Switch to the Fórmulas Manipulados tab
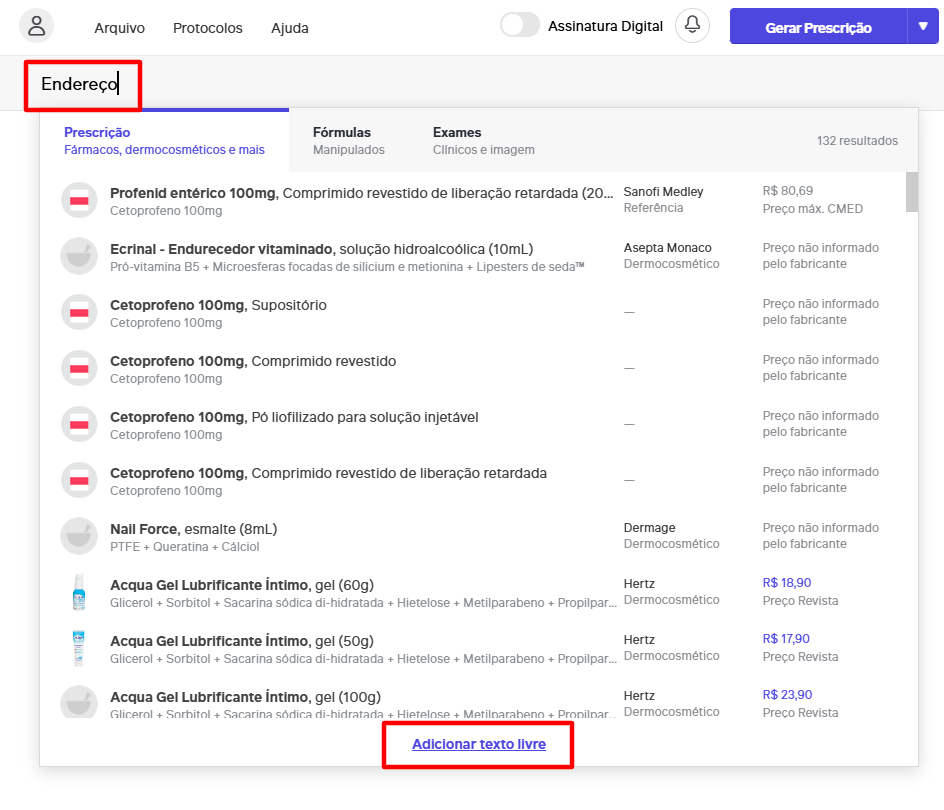The image size is (944, 810). coord(349,141)
